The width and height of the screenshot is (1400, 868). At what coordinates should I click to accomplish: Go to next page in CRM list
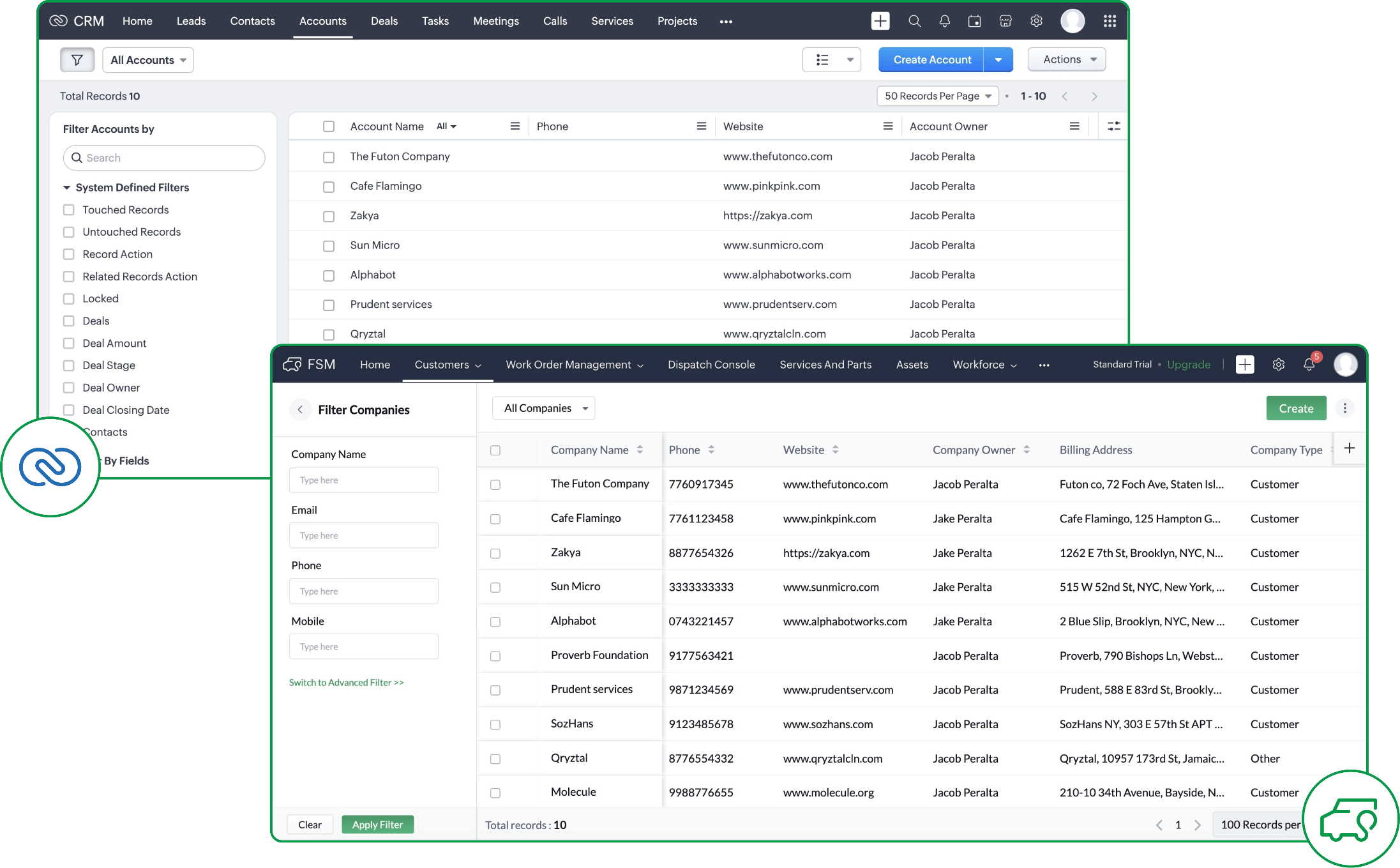pos(1094,96)
